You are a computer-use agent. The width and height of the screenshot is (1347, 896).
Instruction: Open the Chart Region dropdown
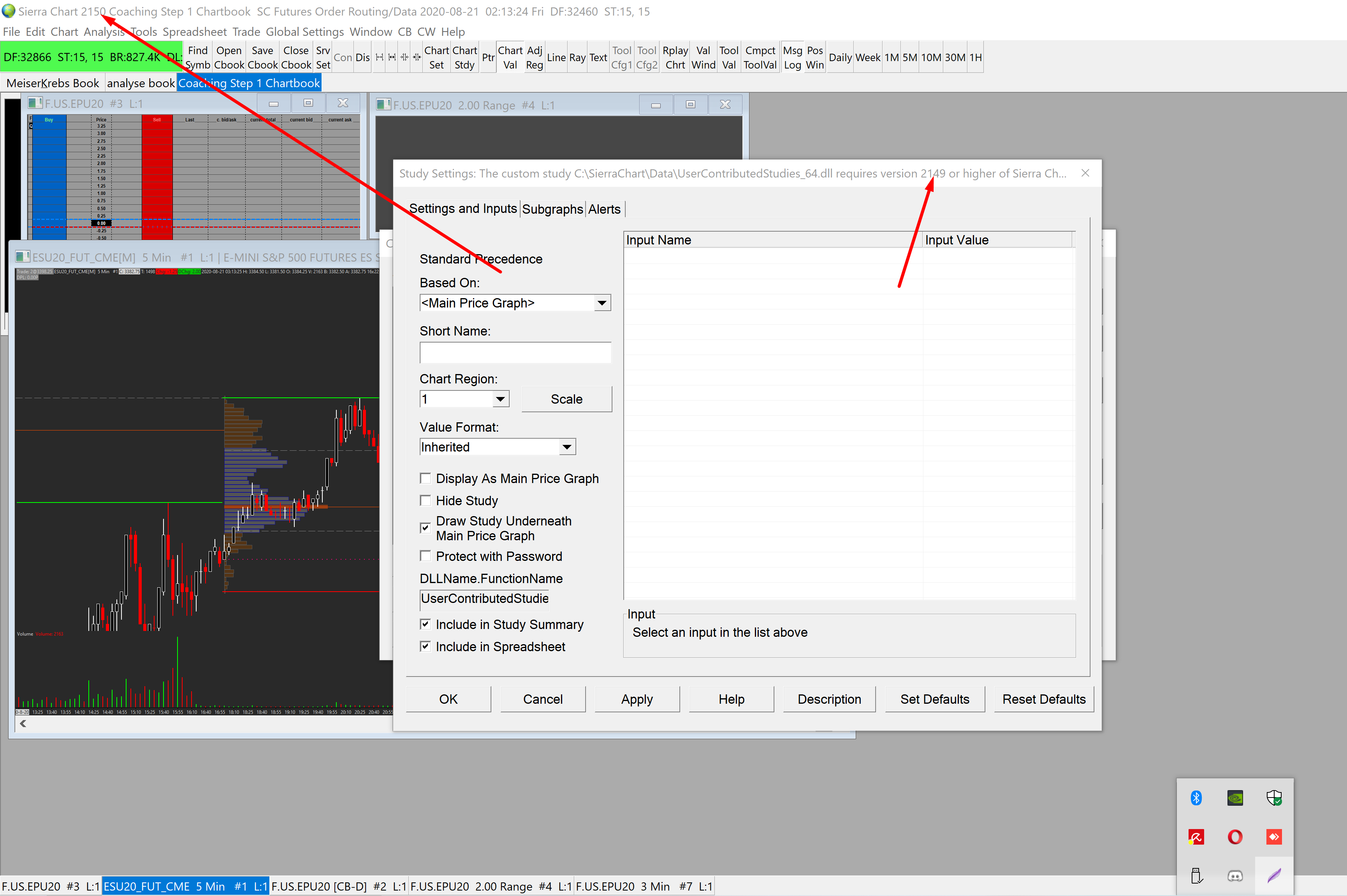click(500, 399)
